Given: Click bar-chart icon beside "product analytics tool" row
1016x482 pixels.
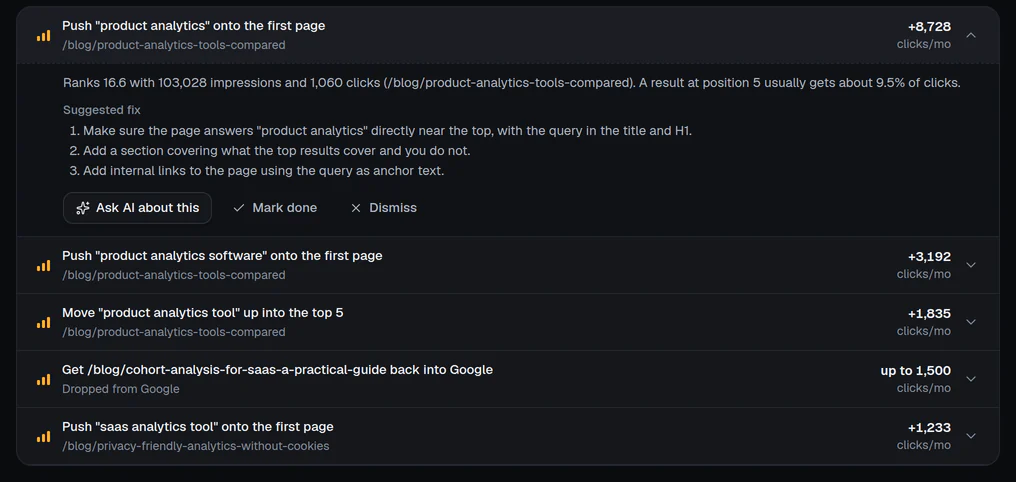Looking at the screenshot, I should (43, 322).
